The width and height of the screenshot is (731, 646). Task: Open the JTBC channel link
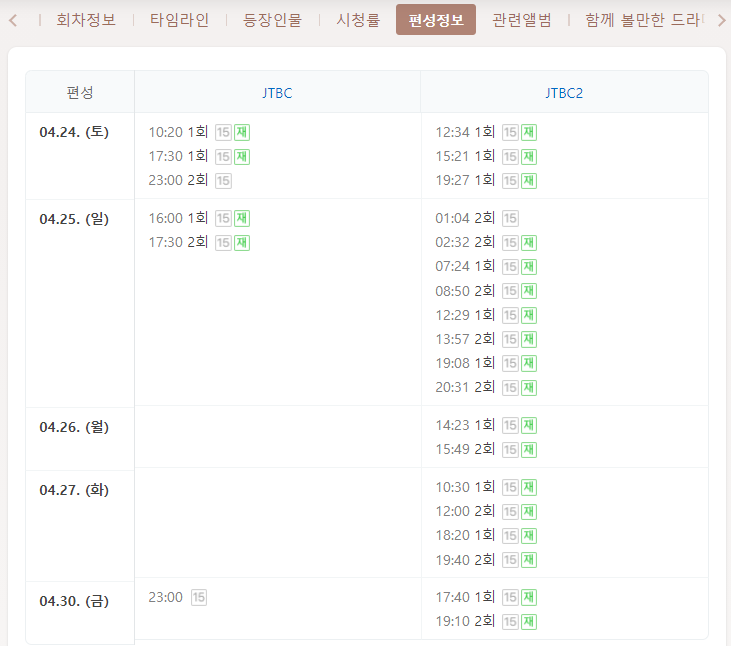[277, 93]
